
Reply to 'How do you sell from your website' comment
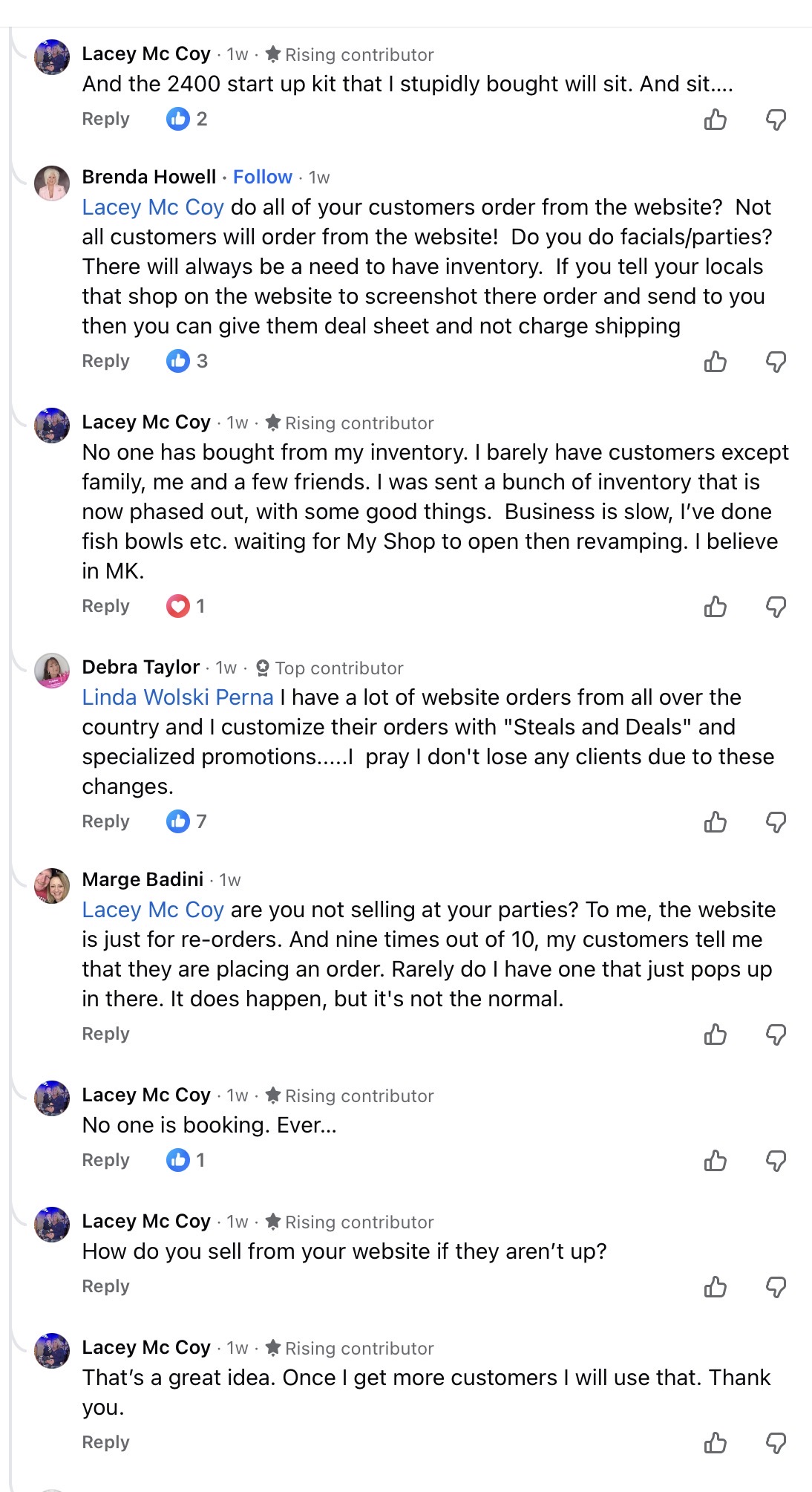click(x=105, y=1286)
